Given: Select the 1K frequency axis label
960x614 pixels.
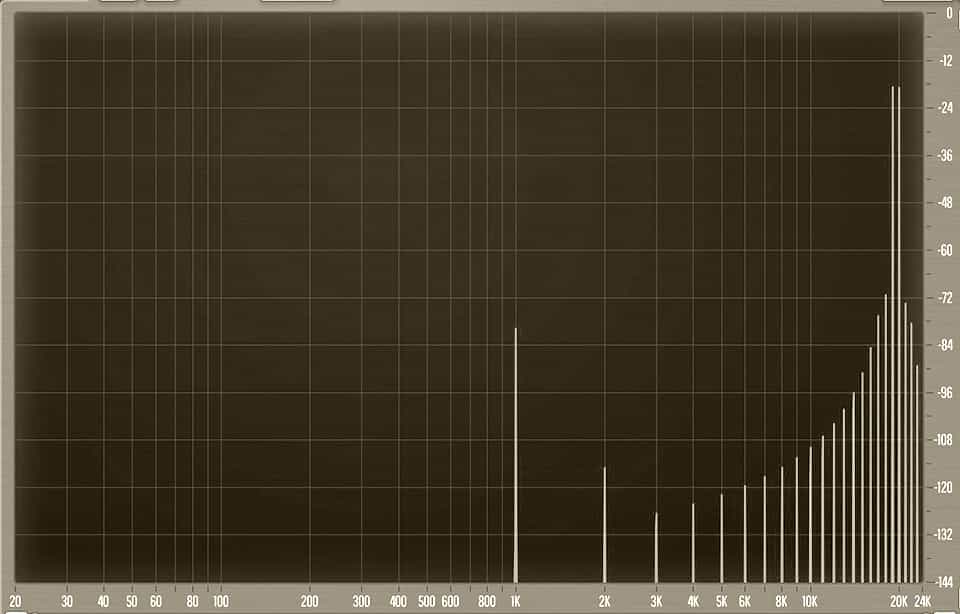Looking at the screenshot, I should click(x=515, y=601).
